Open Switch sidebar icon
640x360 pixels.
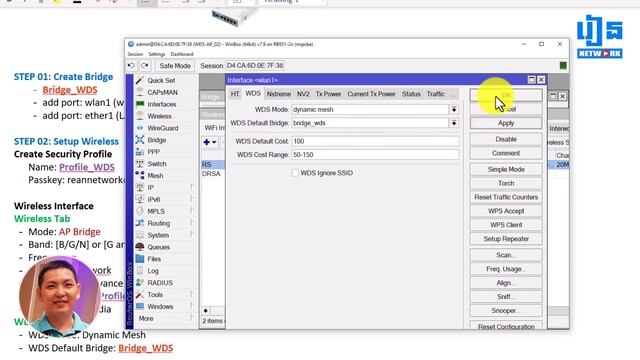coord(140,164)
